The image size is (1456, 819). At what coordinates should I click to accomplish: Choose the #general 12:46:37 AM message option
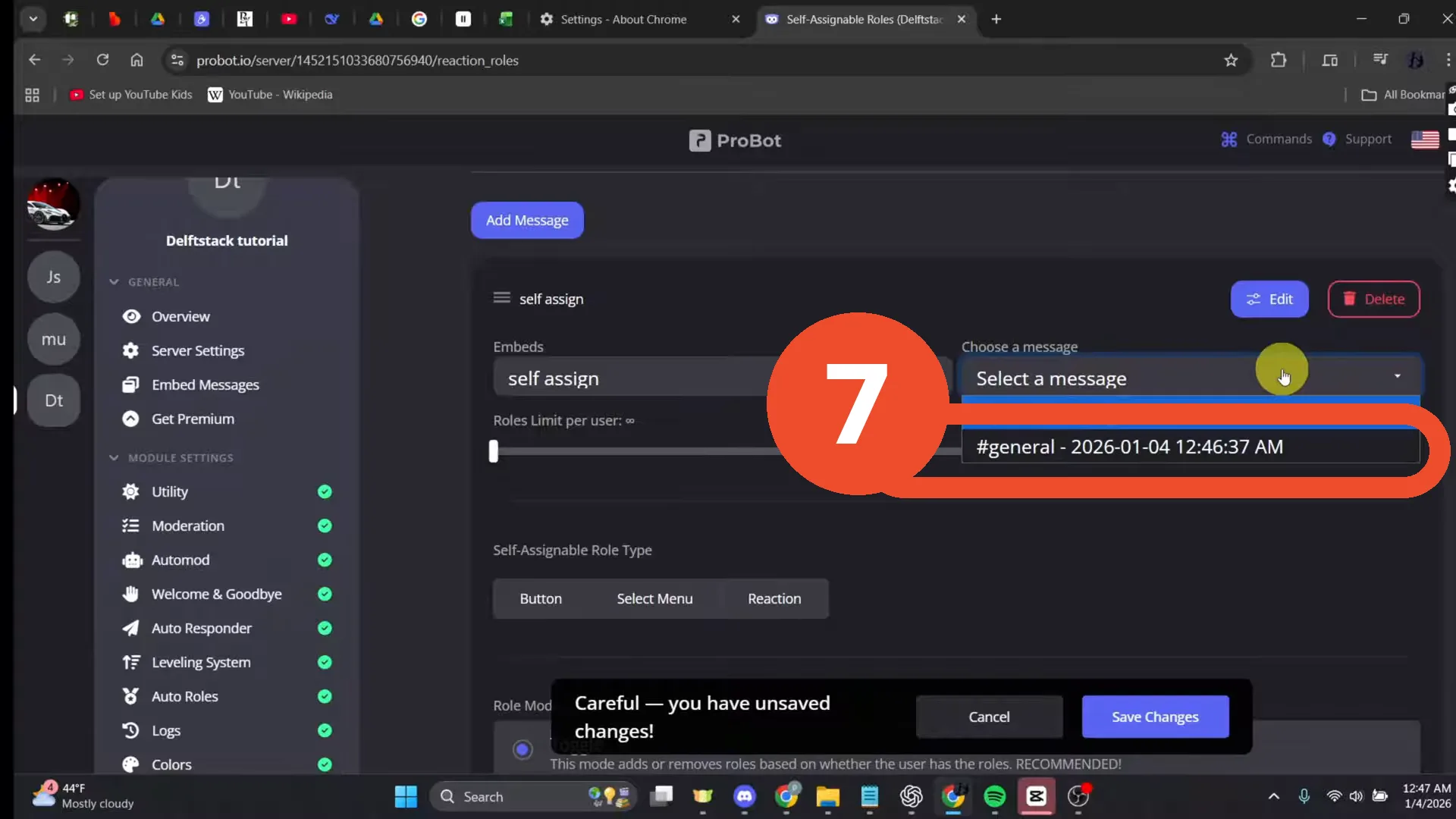point(1190,447)
